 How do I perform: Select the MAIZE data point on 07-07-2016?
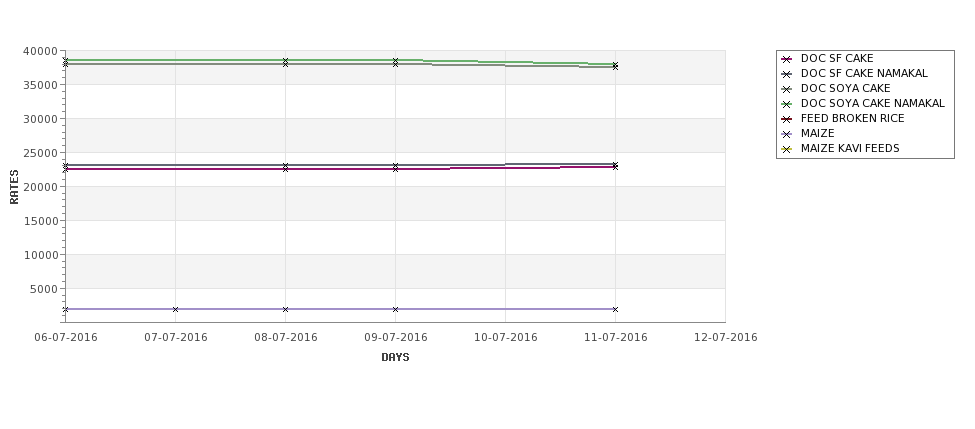click(x=176, y=310)
